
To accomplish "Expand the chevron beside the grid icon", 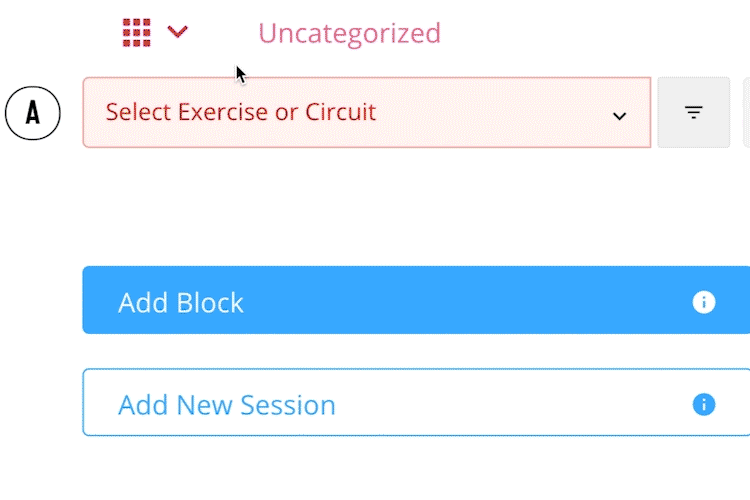I will point(177,32).
